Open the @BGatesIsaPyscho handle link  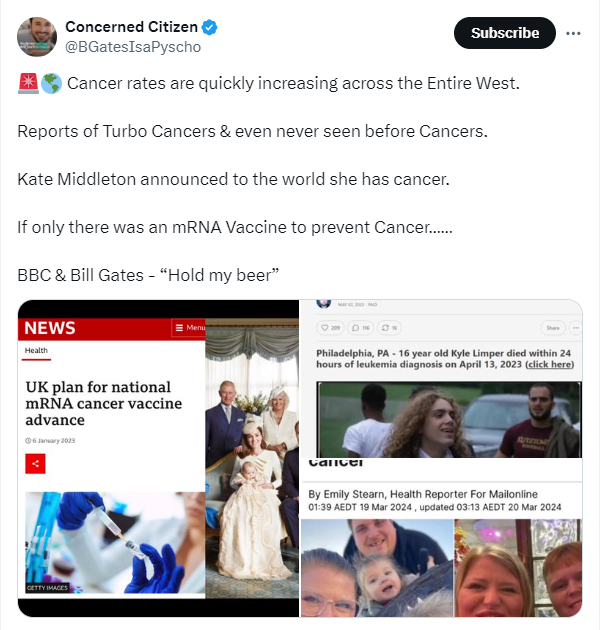click(133, 47)
